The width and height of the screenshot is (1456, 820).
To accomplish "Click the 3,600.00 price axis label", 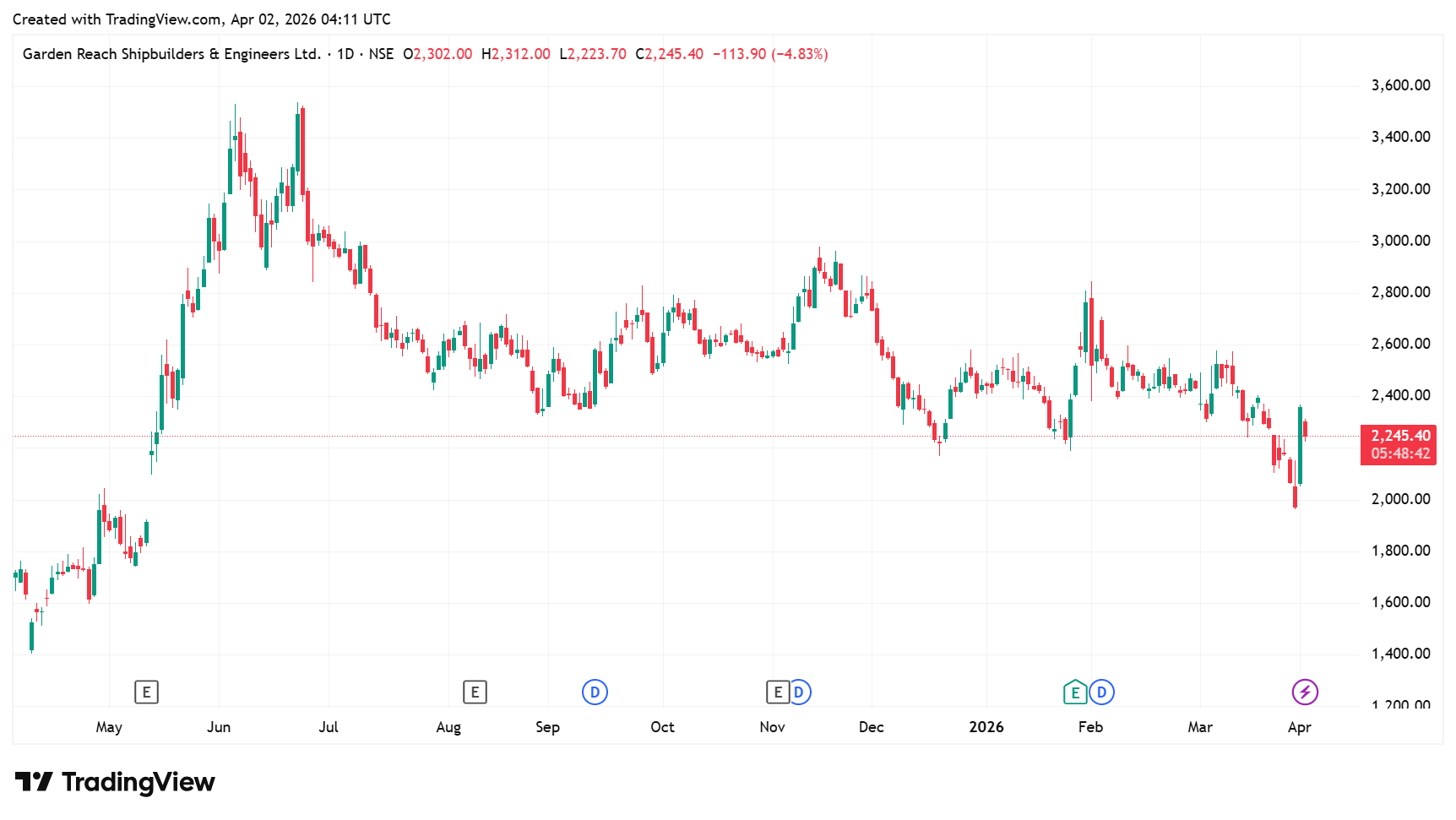I will (1400, 85).
